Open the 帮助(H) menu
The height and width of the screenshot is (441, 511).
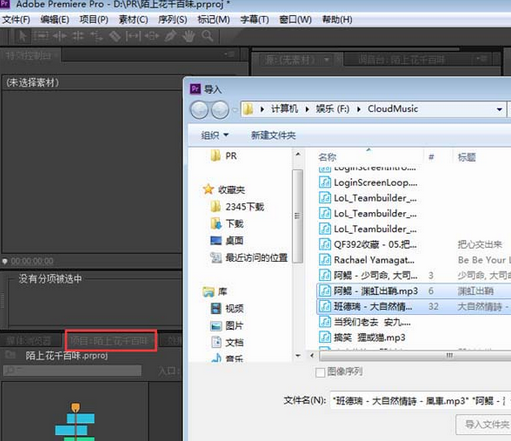[337, 19]
